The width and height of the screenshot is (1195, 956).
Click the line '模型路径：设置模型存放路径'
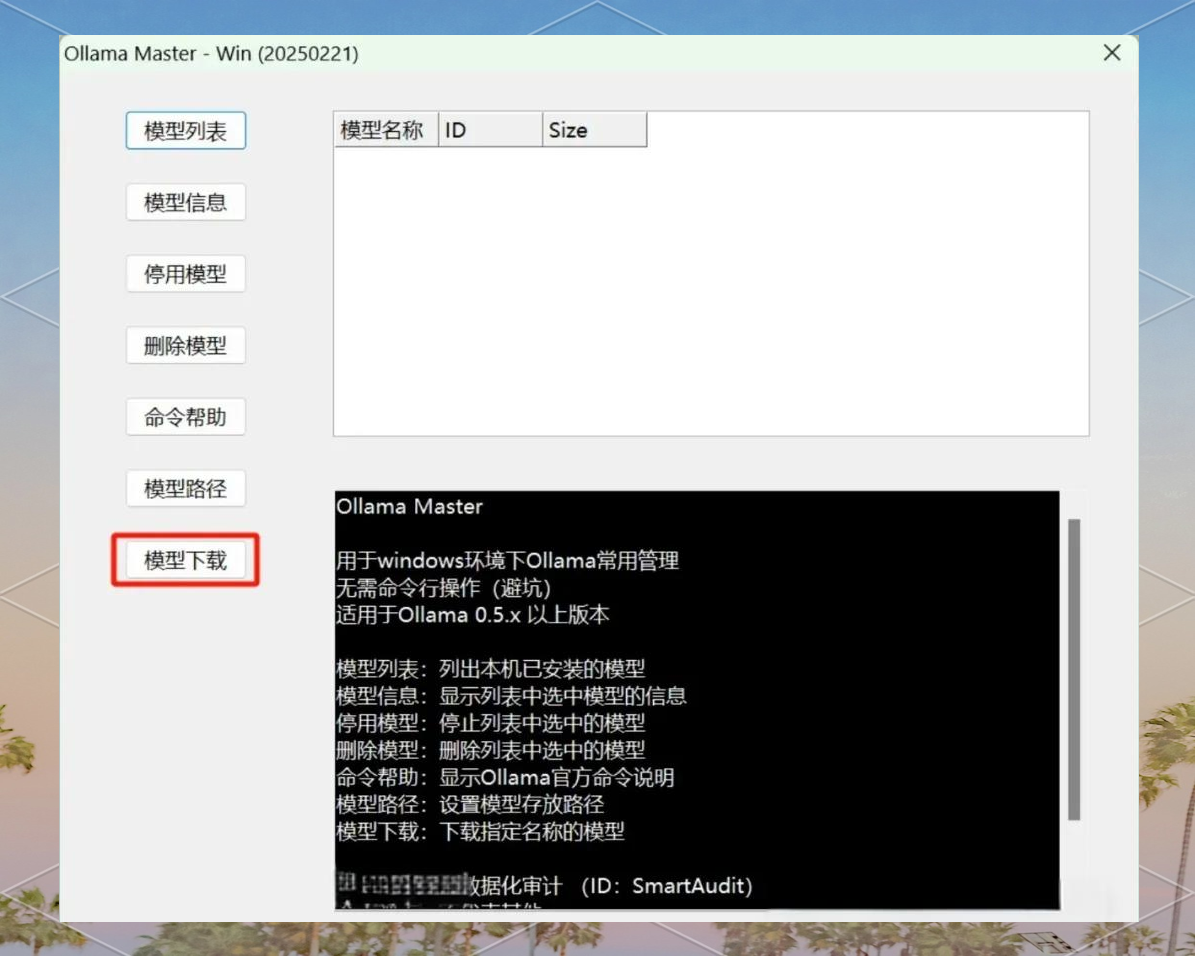point(470,804)
